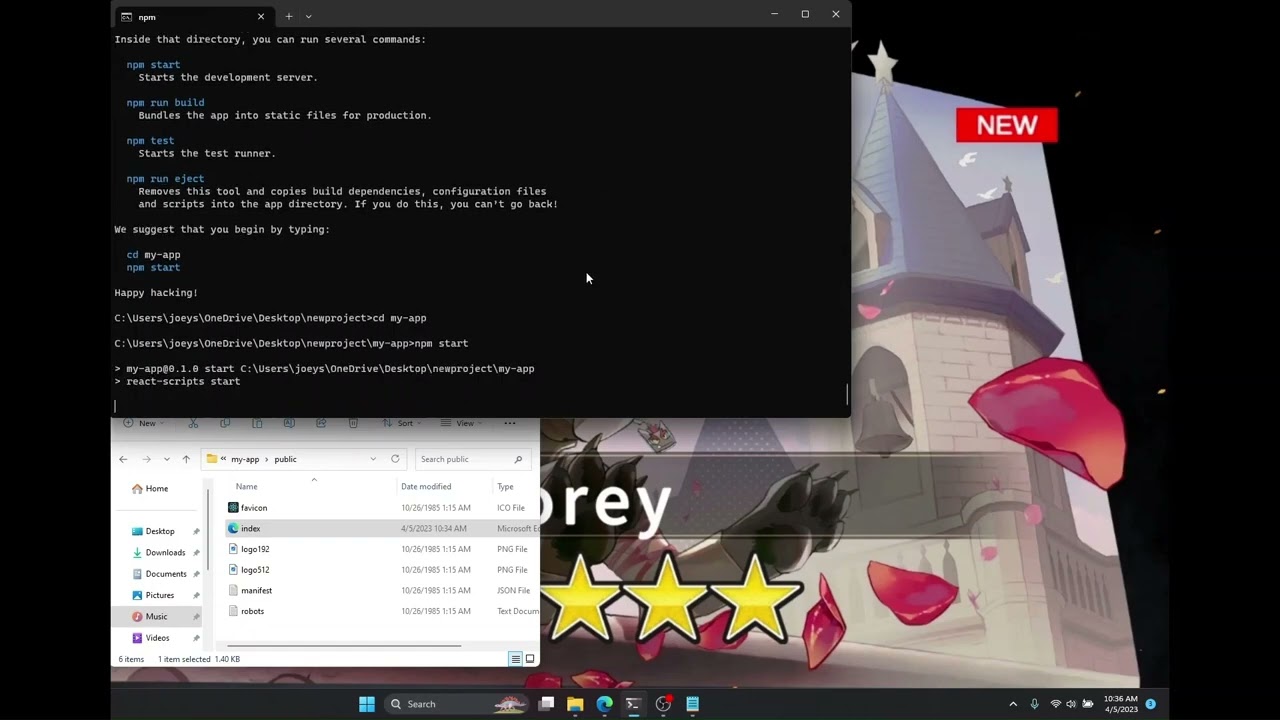Go forward in File Explorer
This screenshot has width=1280, height=720.
tap(146, 459)
